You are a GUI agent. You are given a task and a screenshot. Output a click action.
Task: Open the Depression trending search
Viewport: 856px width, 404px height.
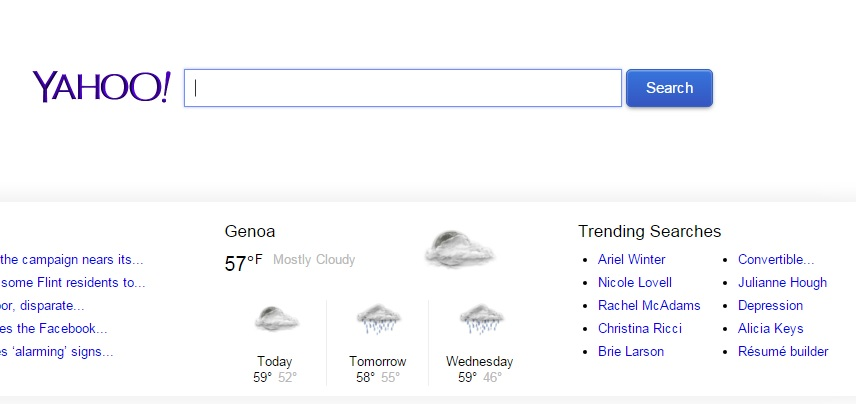coord(770,305)
